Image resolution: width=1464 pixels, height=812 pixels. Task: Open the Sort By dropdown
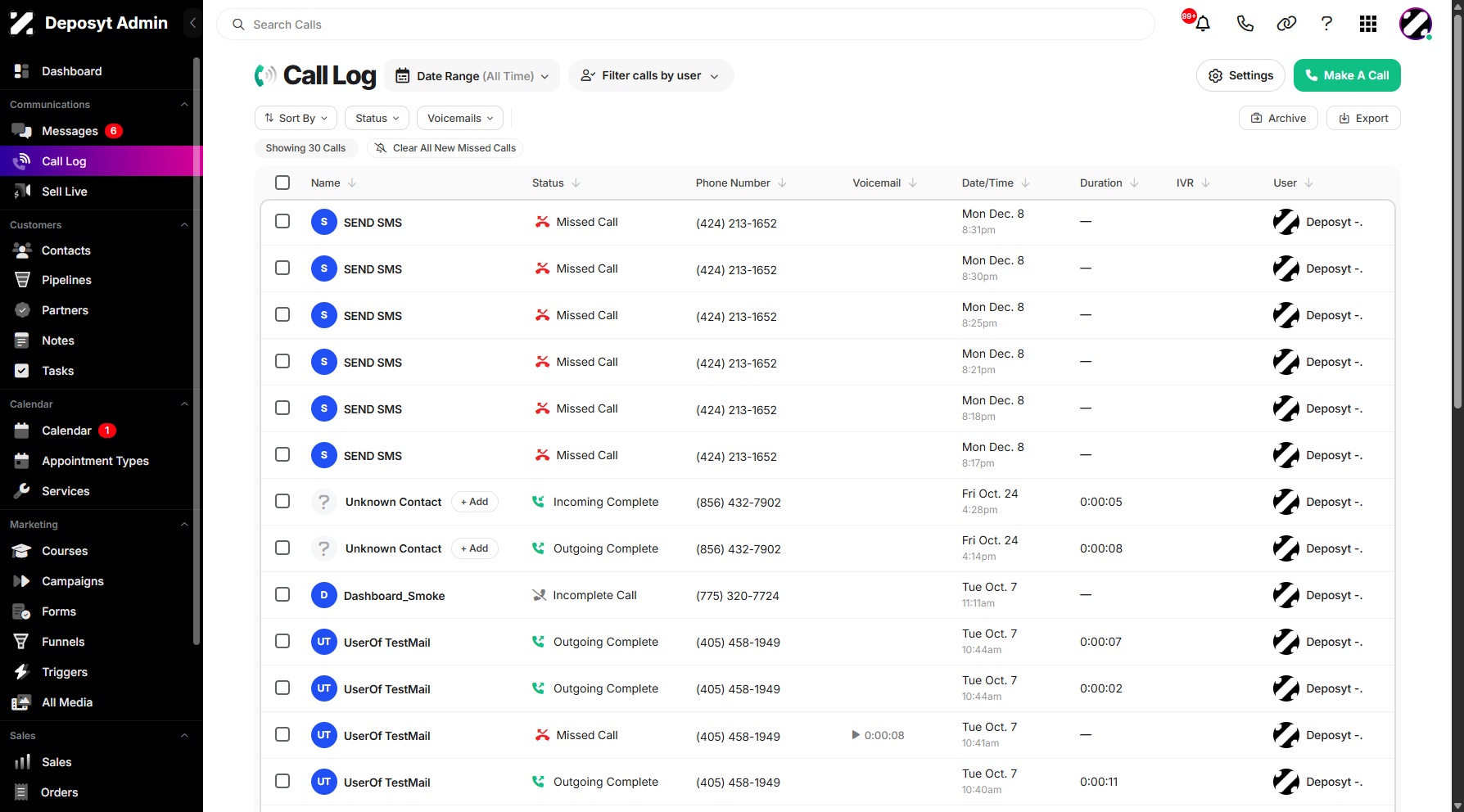[296, 118]
